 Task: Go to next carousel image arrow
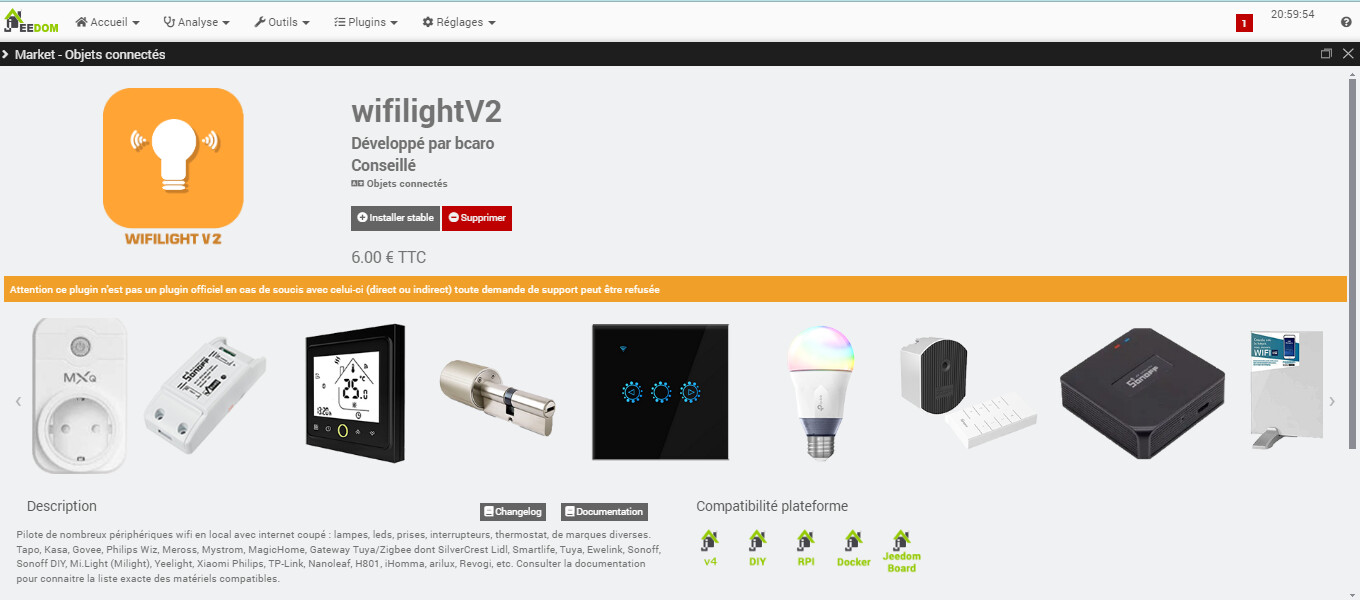click(x=1331, y=401)
